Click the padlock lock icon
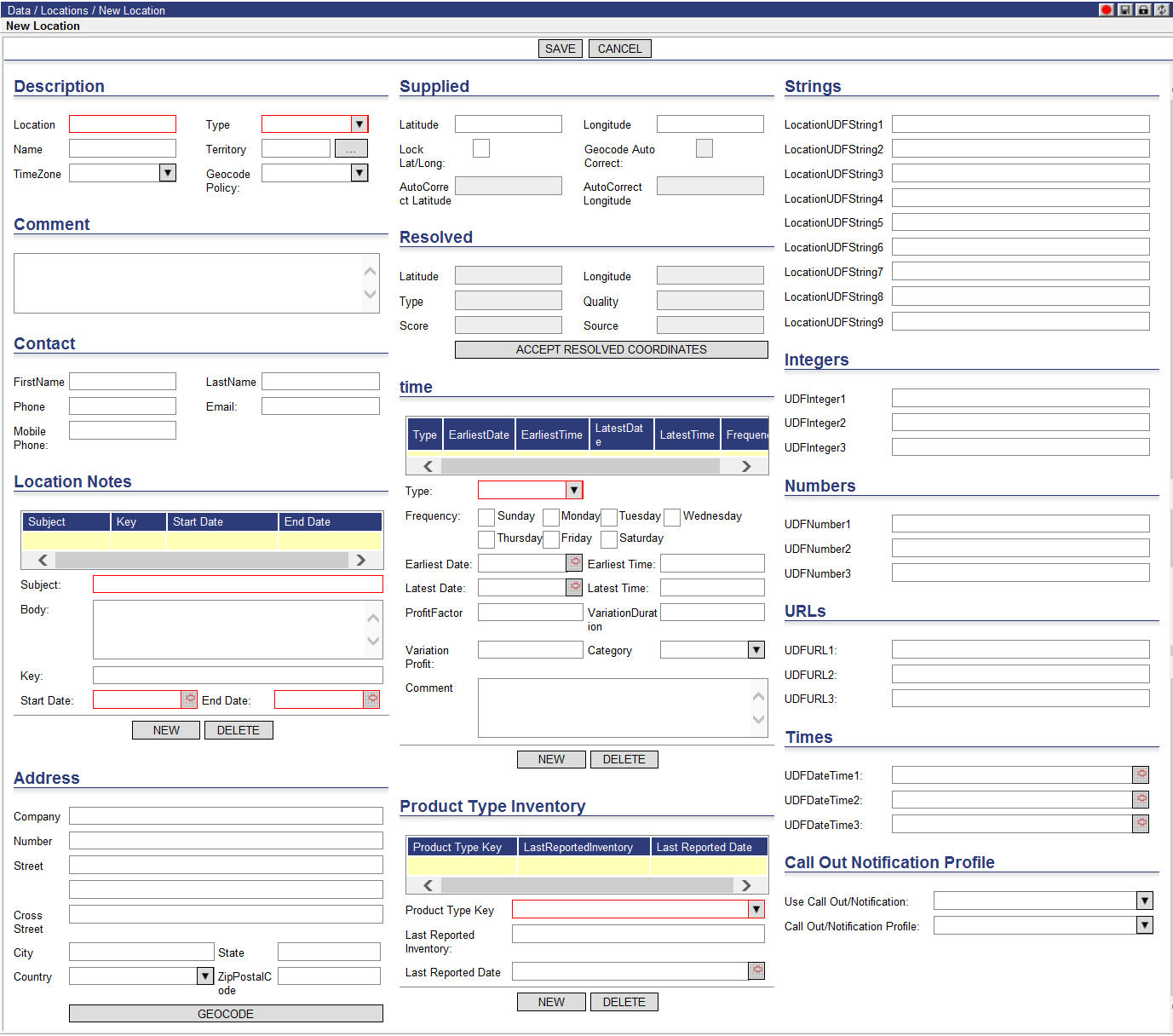The width and height of the screenshot is (1173, 1036). tap(1143, 9)
